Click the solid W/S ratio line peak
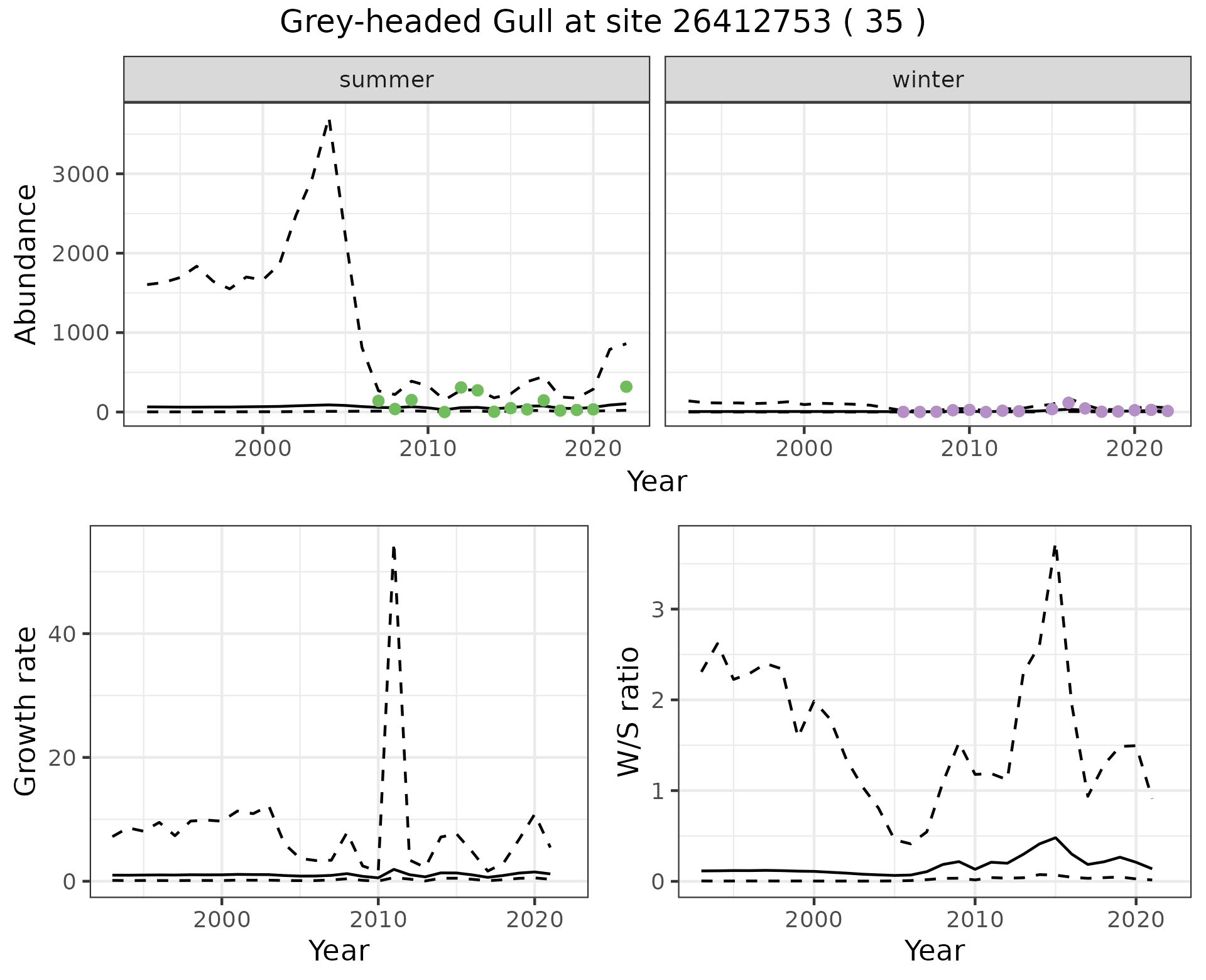 pos(1055,837)
